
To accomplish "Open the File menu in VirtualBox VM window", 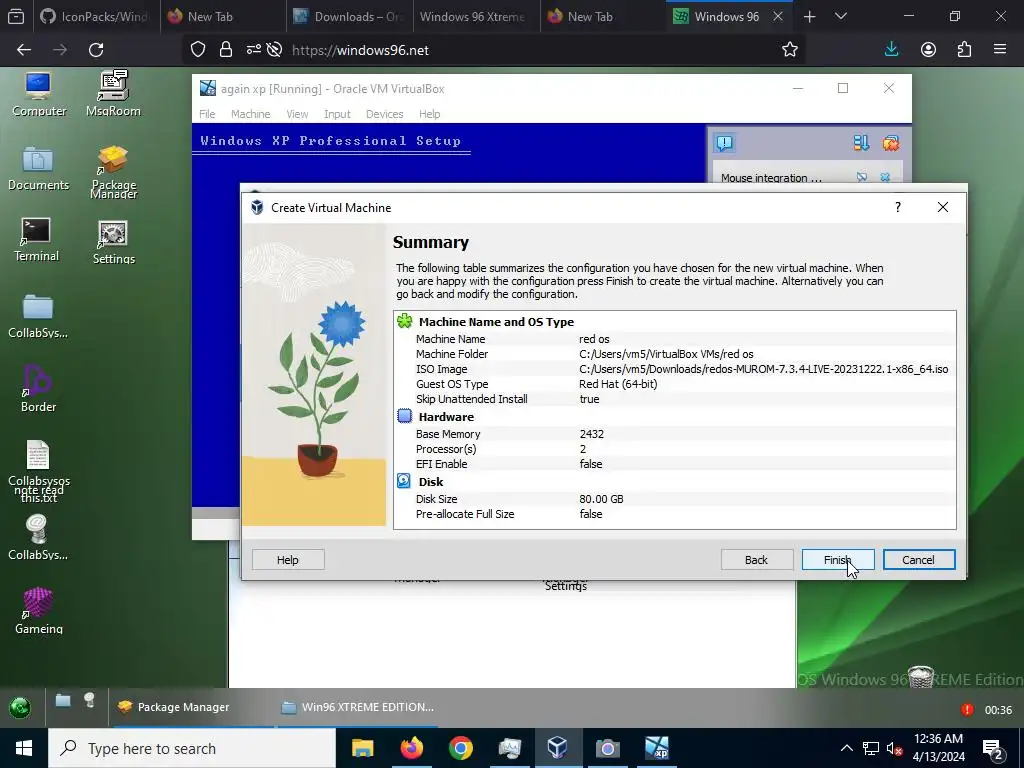I will coord(207,114).
